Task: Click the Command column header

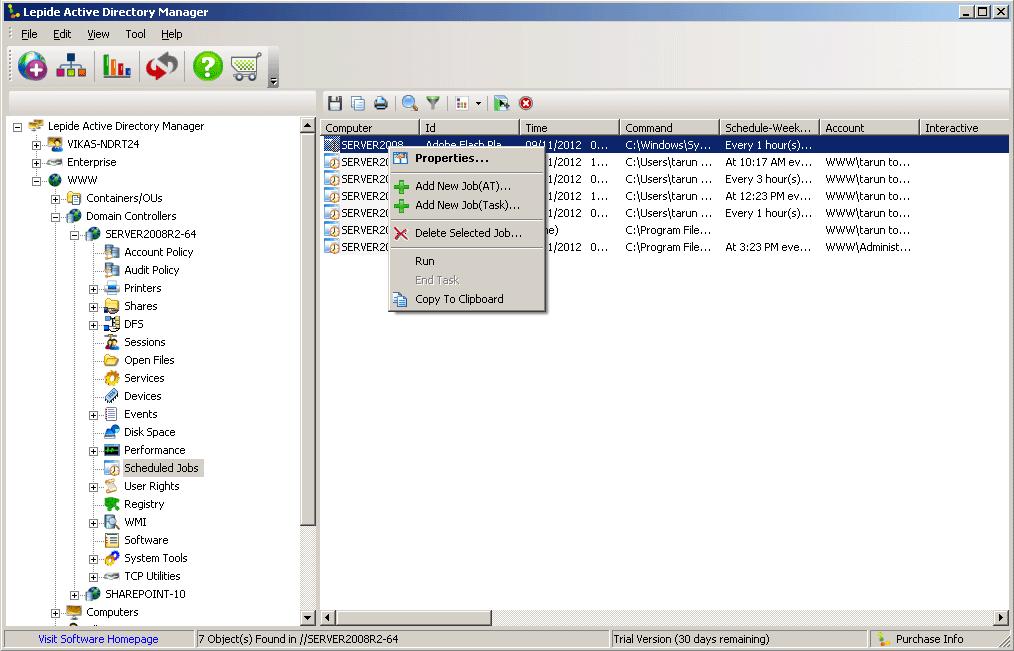Action: (669, 127)
